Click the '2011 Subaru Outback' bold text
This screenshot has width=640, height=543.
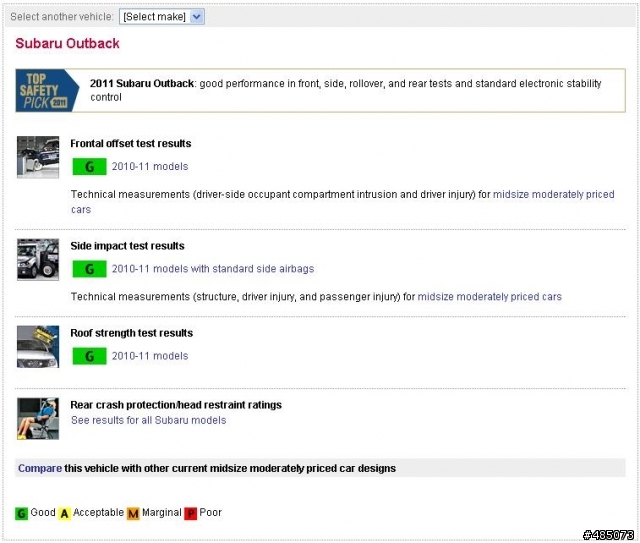(x=142, y=84)
